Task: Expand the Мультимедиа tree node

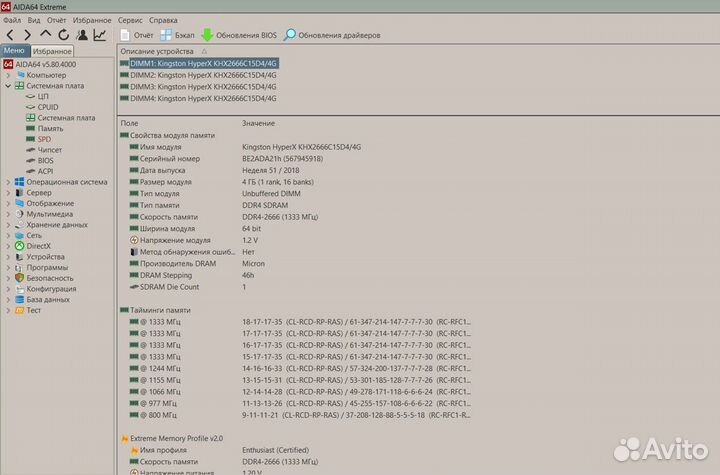Action: pos(8,214)
